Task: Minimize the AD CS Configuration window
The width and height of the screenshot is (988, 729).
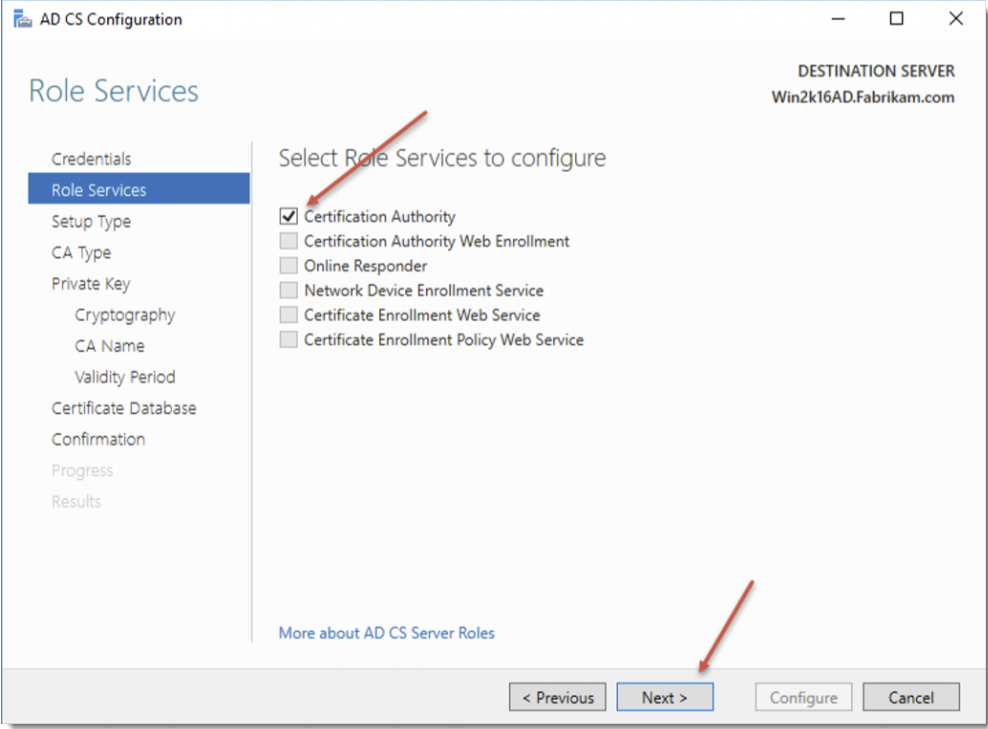Action: (838, 19)
